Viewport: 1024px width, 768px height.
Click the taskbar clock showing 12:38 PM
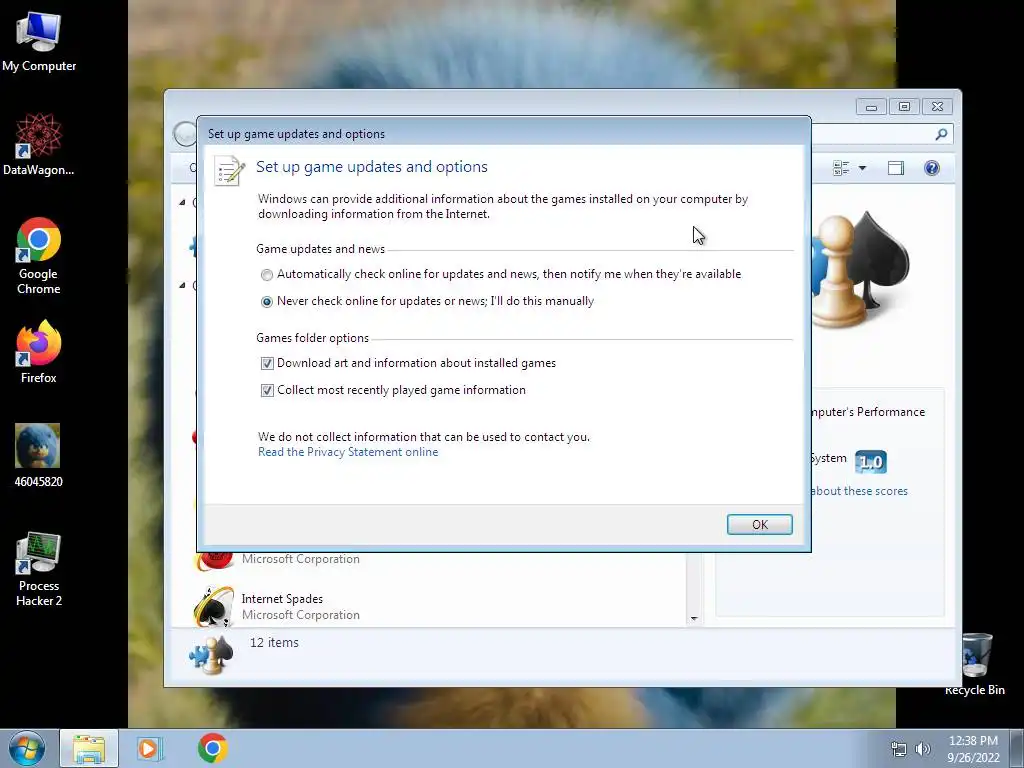click(973, 749)
